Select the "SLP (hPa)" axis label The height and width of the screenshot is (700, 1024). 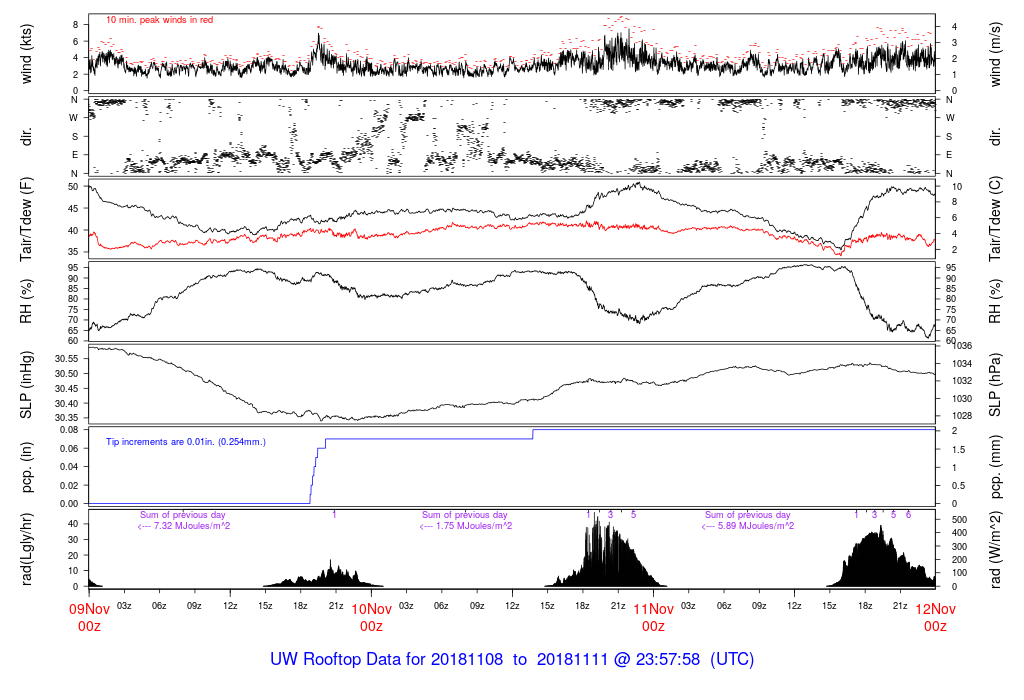pos(995,385)
